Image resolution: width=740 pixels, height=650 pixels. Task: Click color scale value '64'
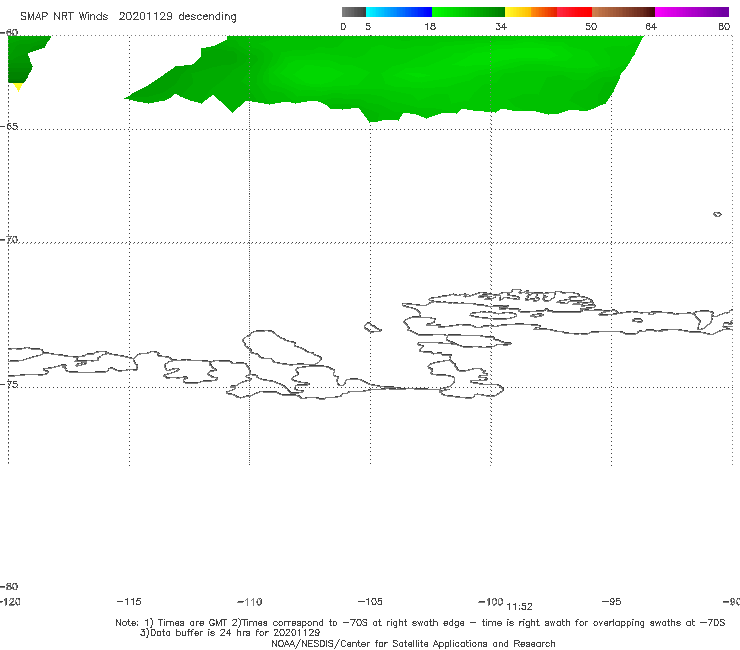coord(651,26)
